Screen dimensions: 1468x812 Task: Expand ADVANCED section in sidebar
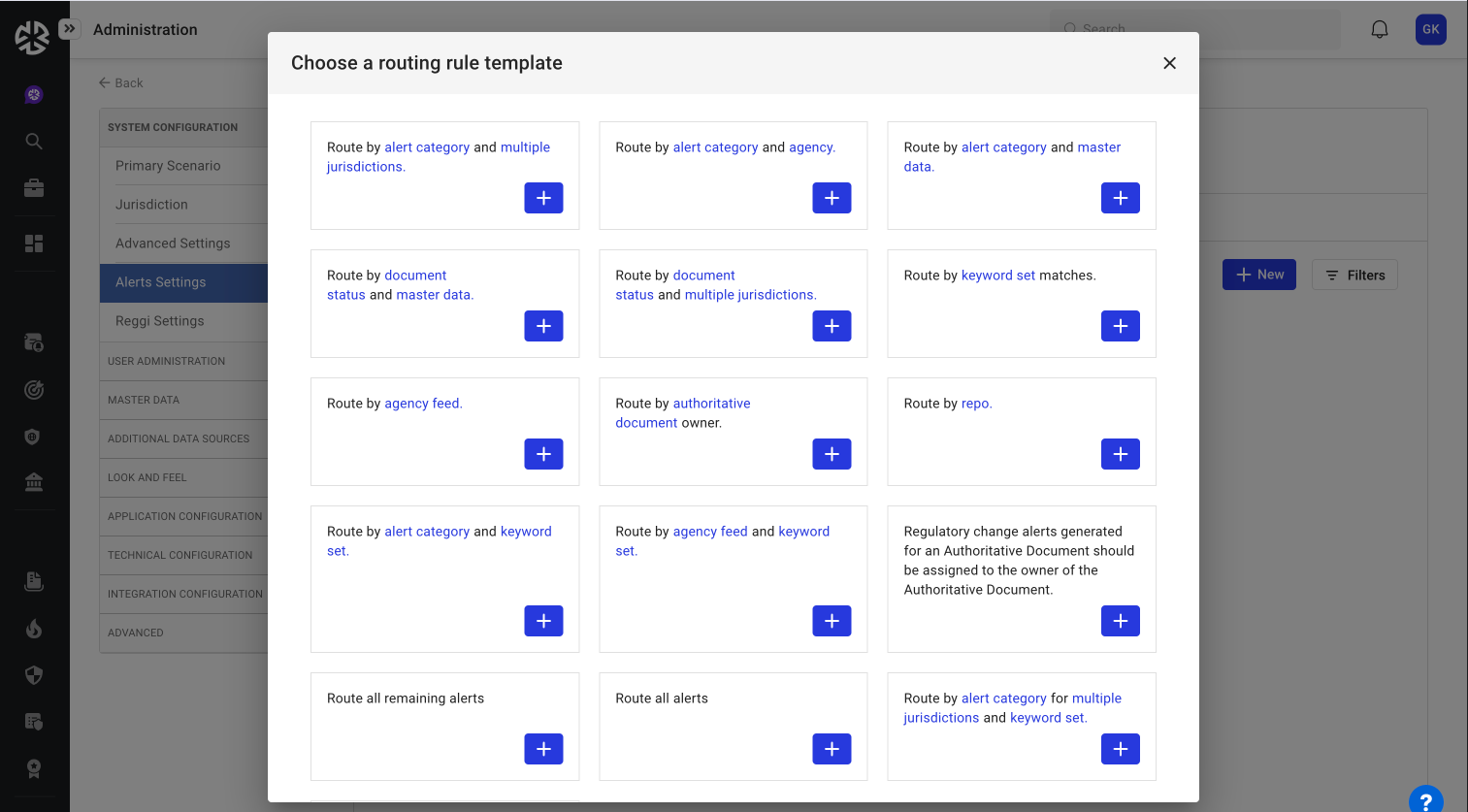tap(183, 633)
